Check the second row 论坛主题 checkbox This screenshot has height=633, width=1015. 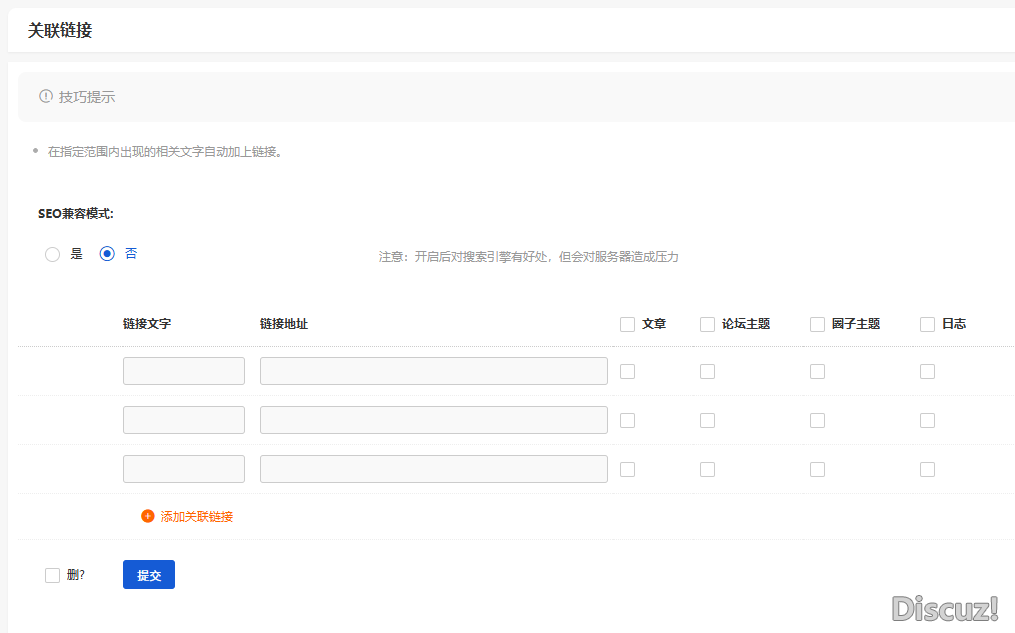[707, 420]
